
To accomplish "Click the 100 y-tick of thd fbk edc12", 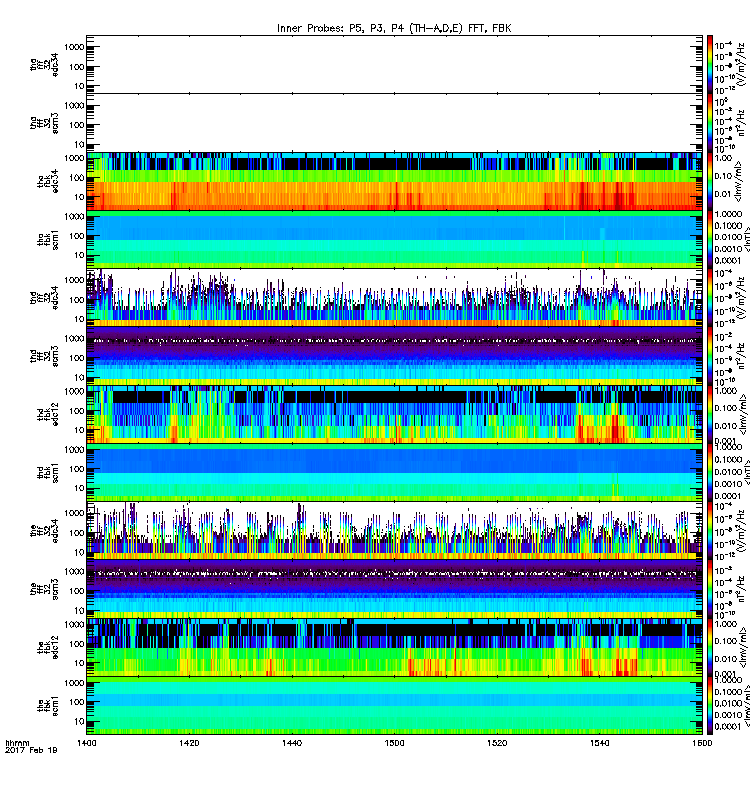I will [x=77, y=411].
